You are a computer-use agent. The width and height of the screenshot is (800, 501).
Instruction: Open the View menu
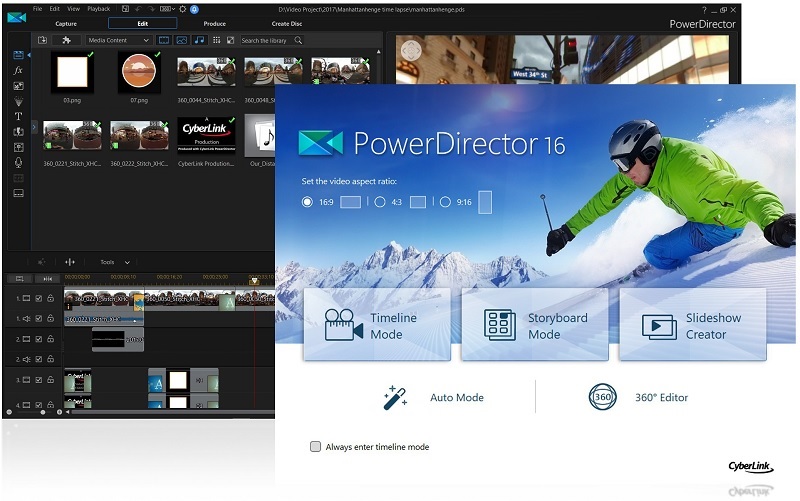73,9
